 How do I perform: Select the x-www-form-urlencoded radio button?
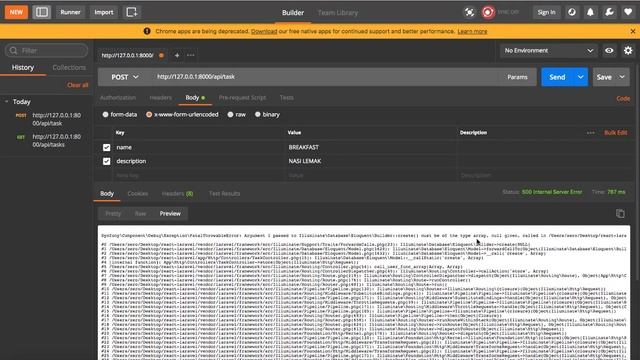pyautogui.click(x=149, y=115)
